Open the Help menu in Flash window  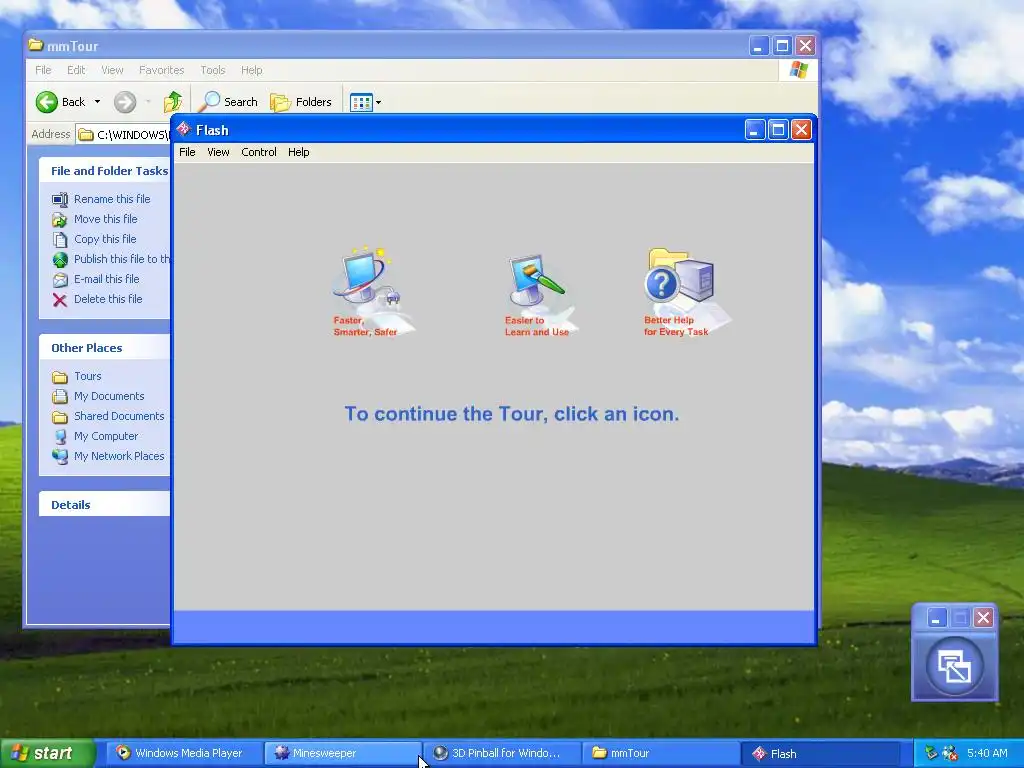coord(298,152)
